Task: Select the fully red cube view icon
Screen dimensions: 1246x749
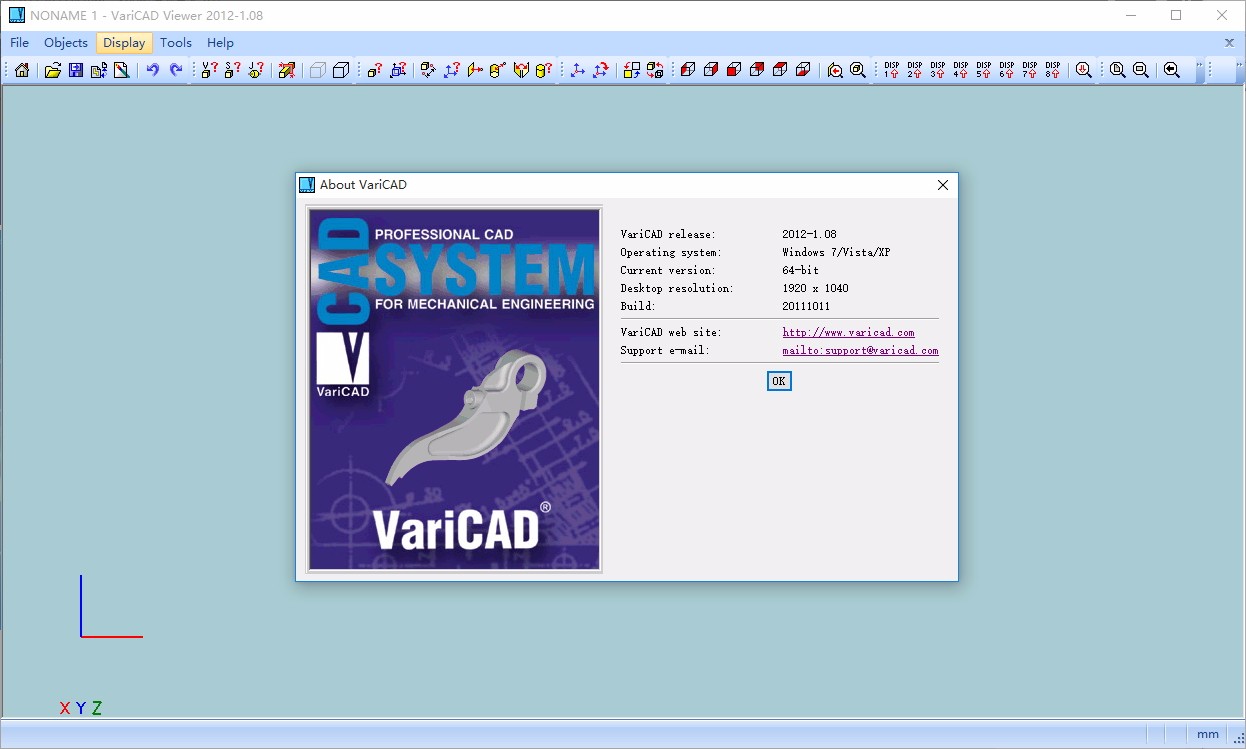Action: pos(733,70)
